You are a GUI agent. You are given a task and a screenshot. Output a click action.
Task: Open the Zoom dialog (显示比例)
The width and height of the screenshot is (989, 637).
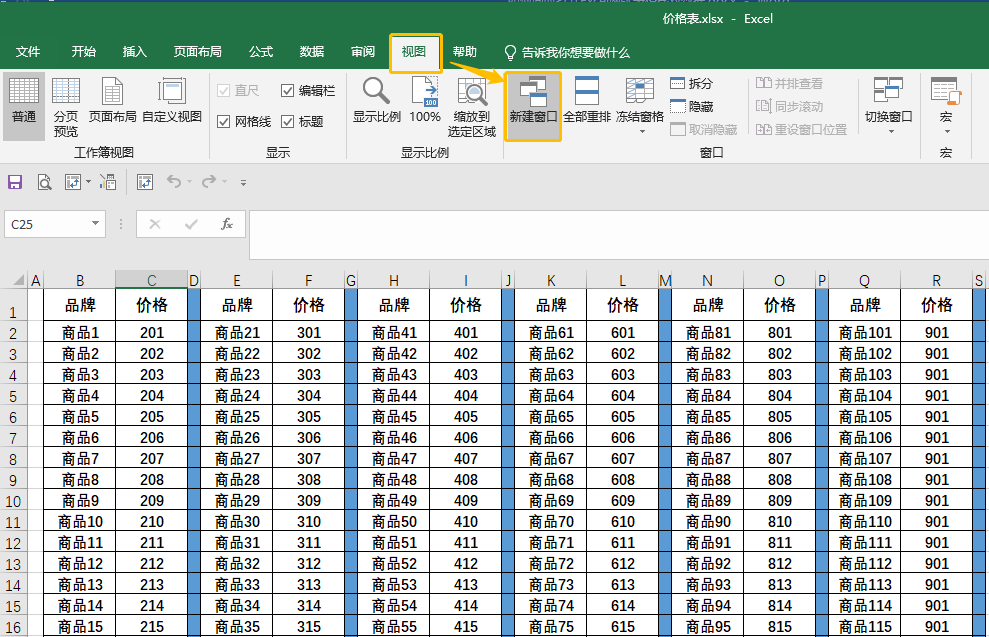(377, 100)
